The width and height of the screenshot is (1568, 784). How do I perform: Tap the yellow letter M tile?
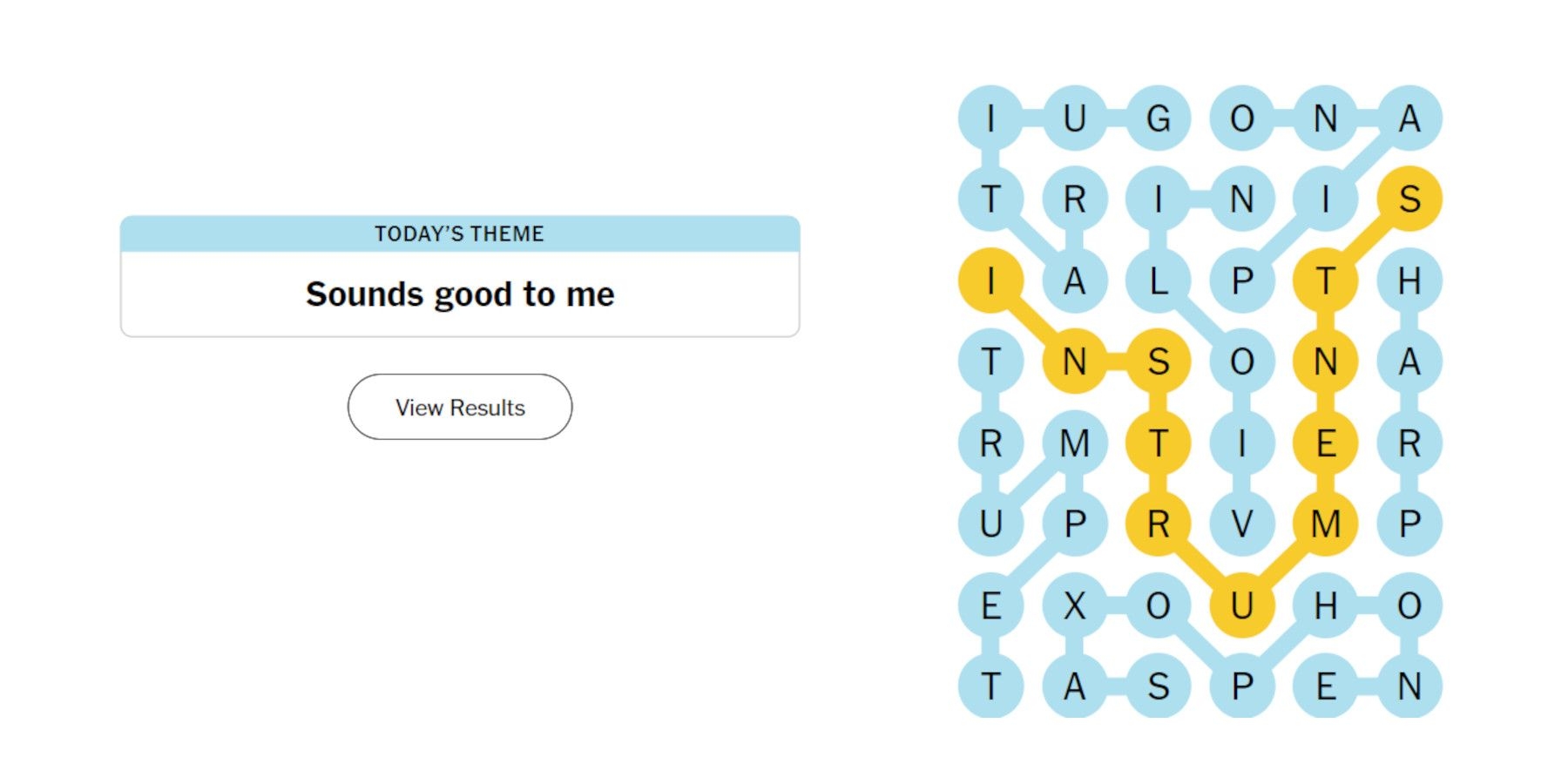[x=1325, y=524]
